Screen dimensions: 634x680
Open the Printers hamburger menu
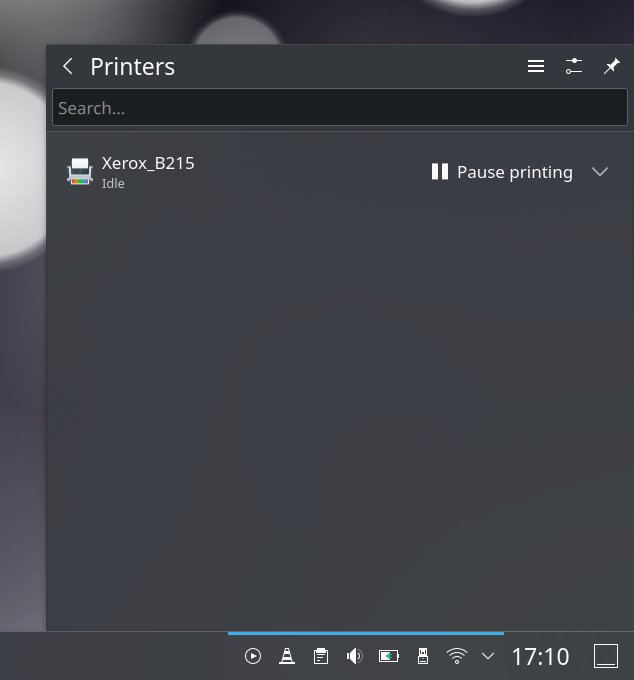[x=536, y=66]
